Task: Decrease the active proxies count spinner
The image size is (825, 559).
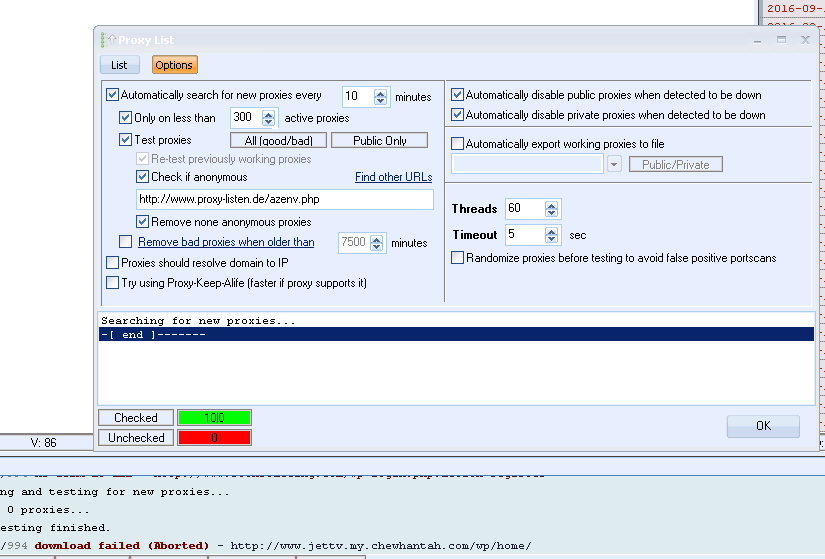Action: [x=268, y=123]
